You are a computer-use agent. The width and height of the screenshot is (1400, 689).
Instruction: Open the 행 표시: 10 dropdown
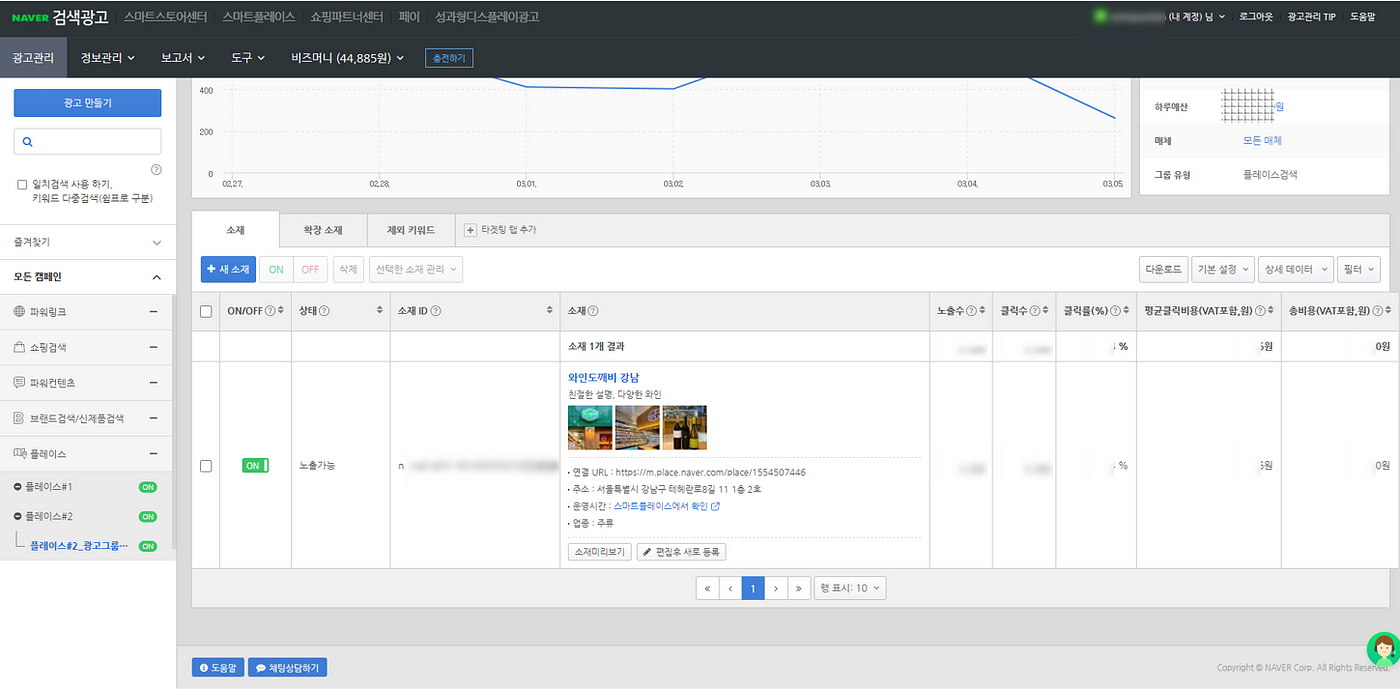[x=851, y=588]
